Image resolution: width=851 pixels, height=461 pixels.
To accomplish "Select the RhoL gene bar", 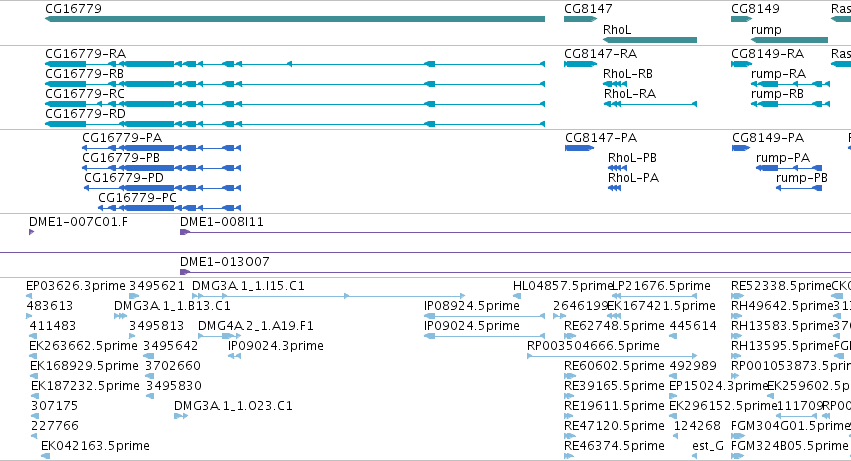I will click(x=650, y=40).
